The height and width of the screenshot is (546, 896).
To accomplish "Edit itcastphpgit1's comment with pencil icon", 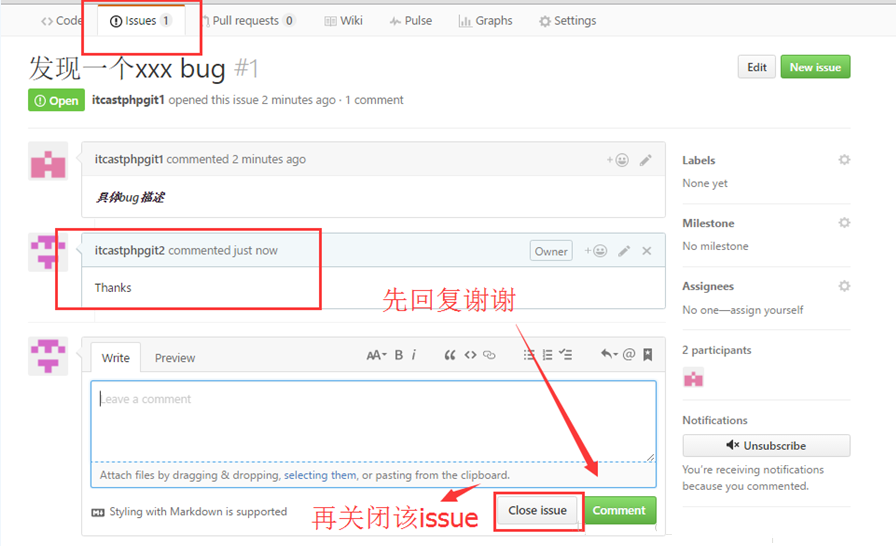I will pyautogui.click(x=646, y=160).
